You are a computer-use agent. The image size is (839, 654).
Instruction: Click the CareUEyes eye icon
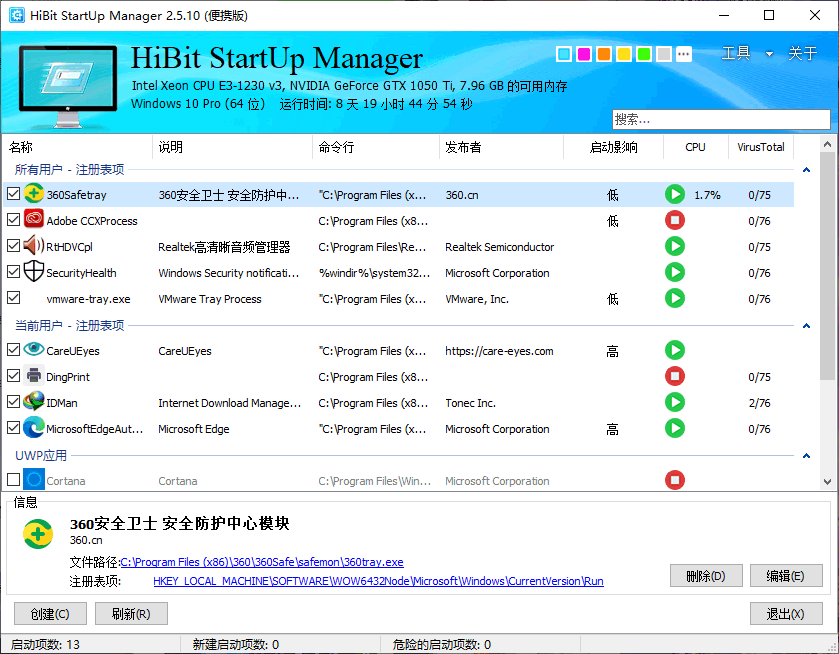(34, 349)
